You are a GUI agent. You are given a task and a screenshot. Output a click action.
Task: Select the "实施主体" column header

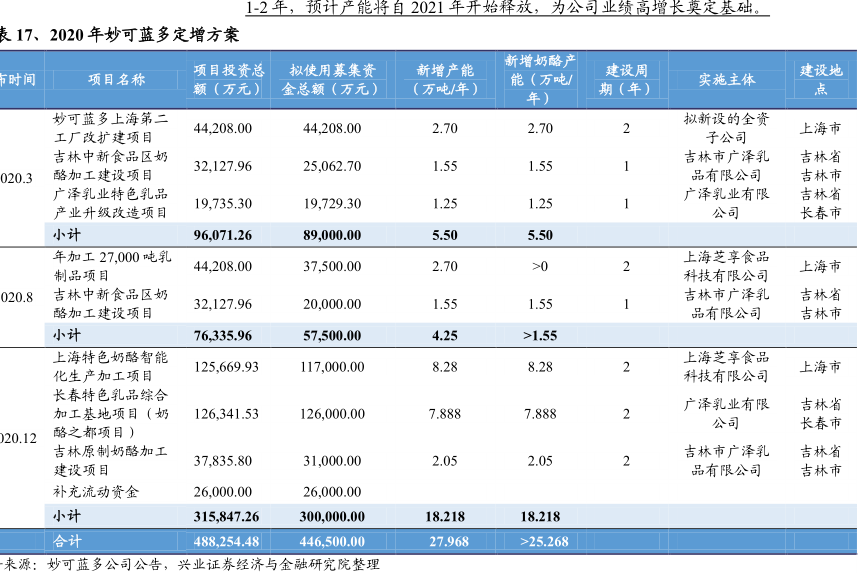(x=727, y=80)
